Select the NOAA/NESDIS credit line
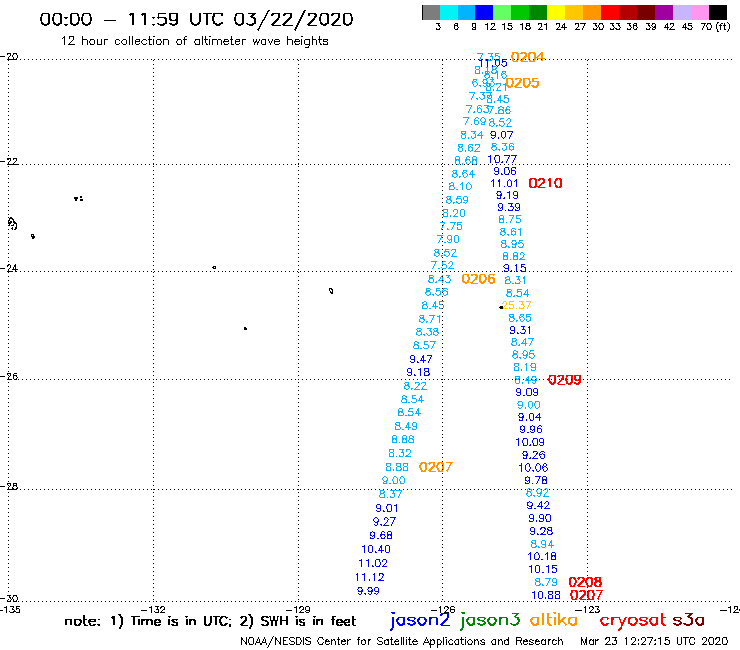740x650 pixels. tap(402, 641)
